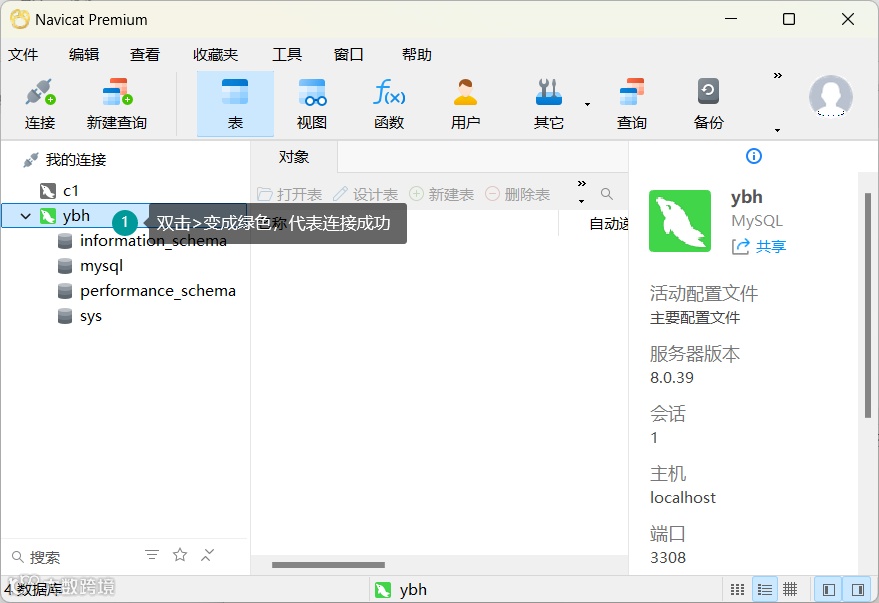
Task: Click the large green MySQL dolphin logo
Action: 680,221
